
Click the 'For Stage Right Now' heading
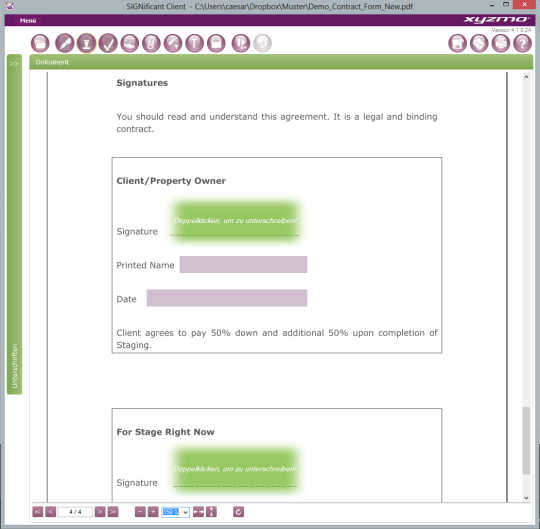165,432
